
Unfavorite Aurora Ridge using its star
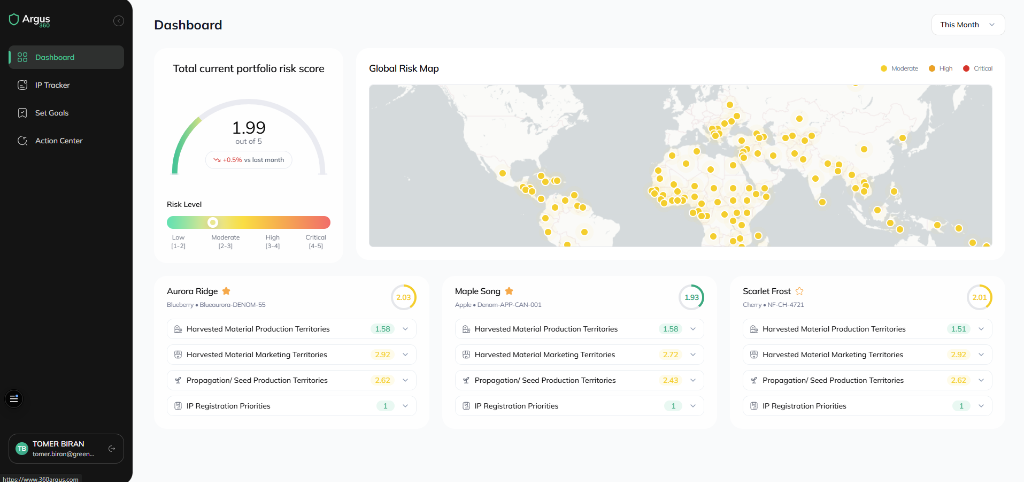[226, 291]
